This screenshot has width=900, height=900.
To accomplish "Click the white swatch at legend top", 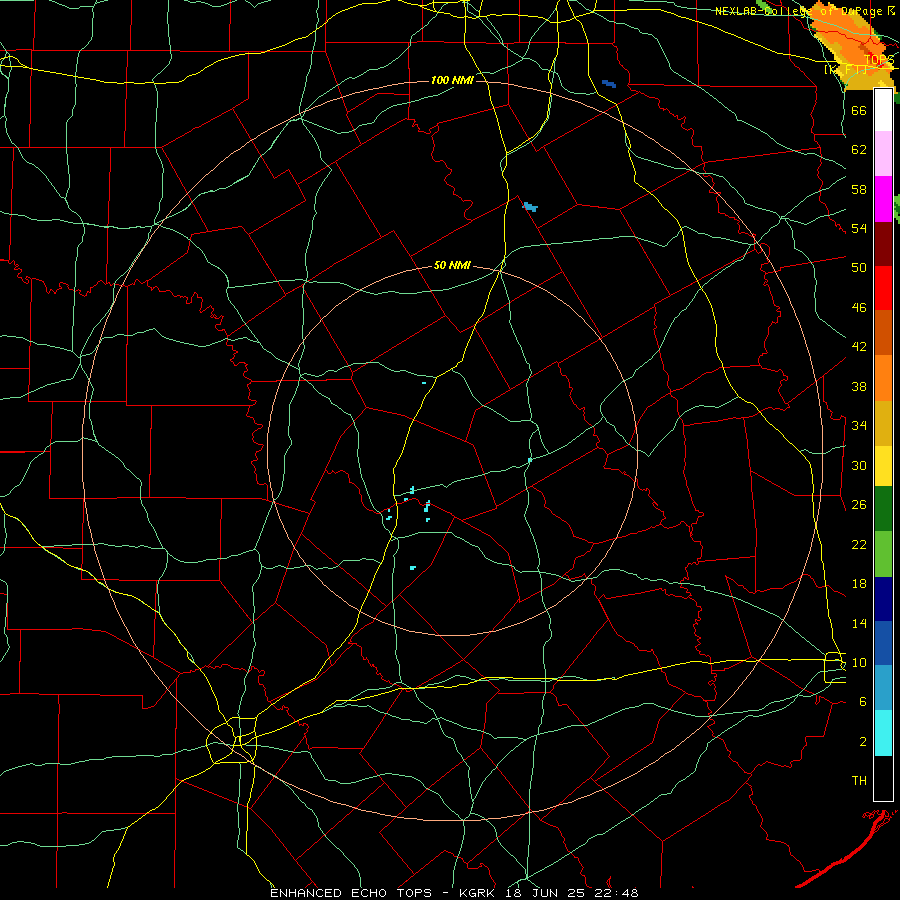I will 883,110.
